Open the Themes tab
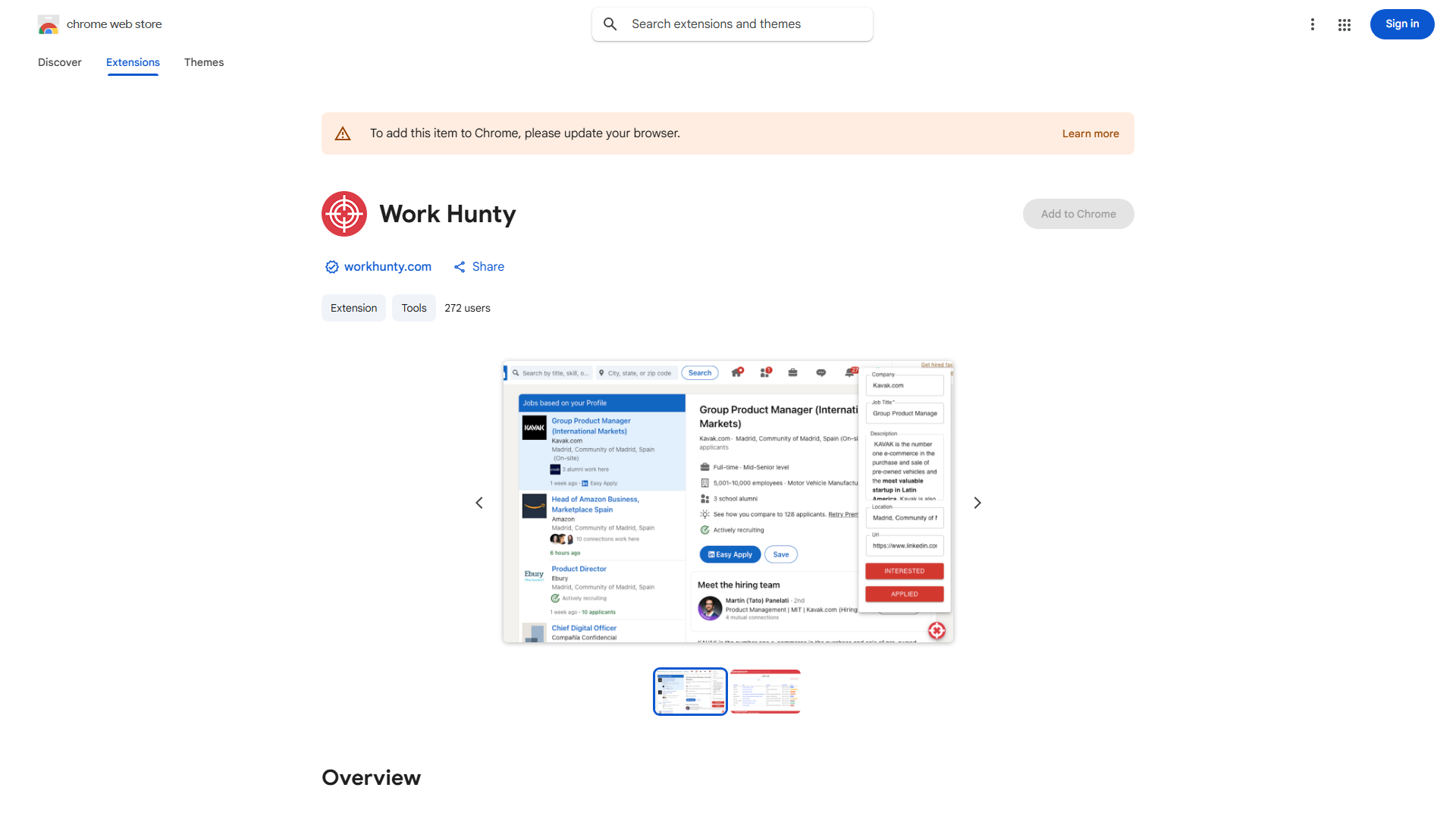The height and width of the screenshot is (819, 1456). (204, 62)
